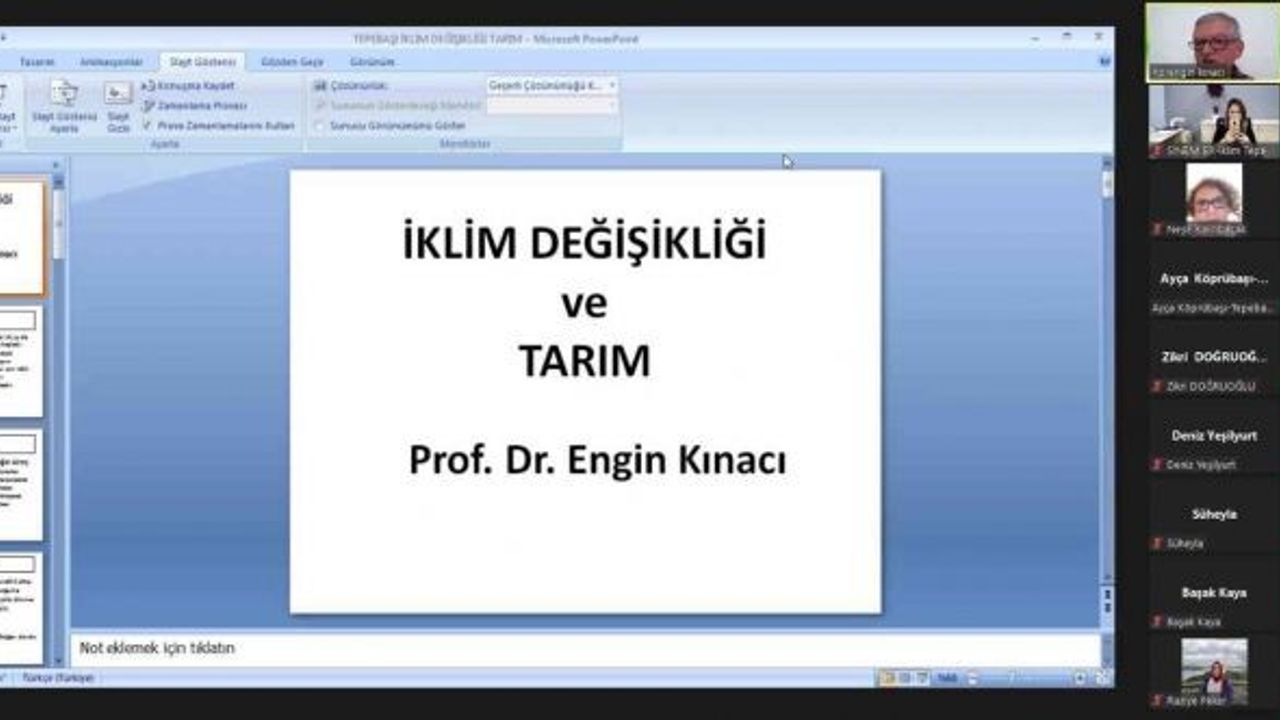This screenshot has width=1280, height=720.
Task: Enable Sunucu Görünümünü Göster checkbox
Action: [320, 126]
